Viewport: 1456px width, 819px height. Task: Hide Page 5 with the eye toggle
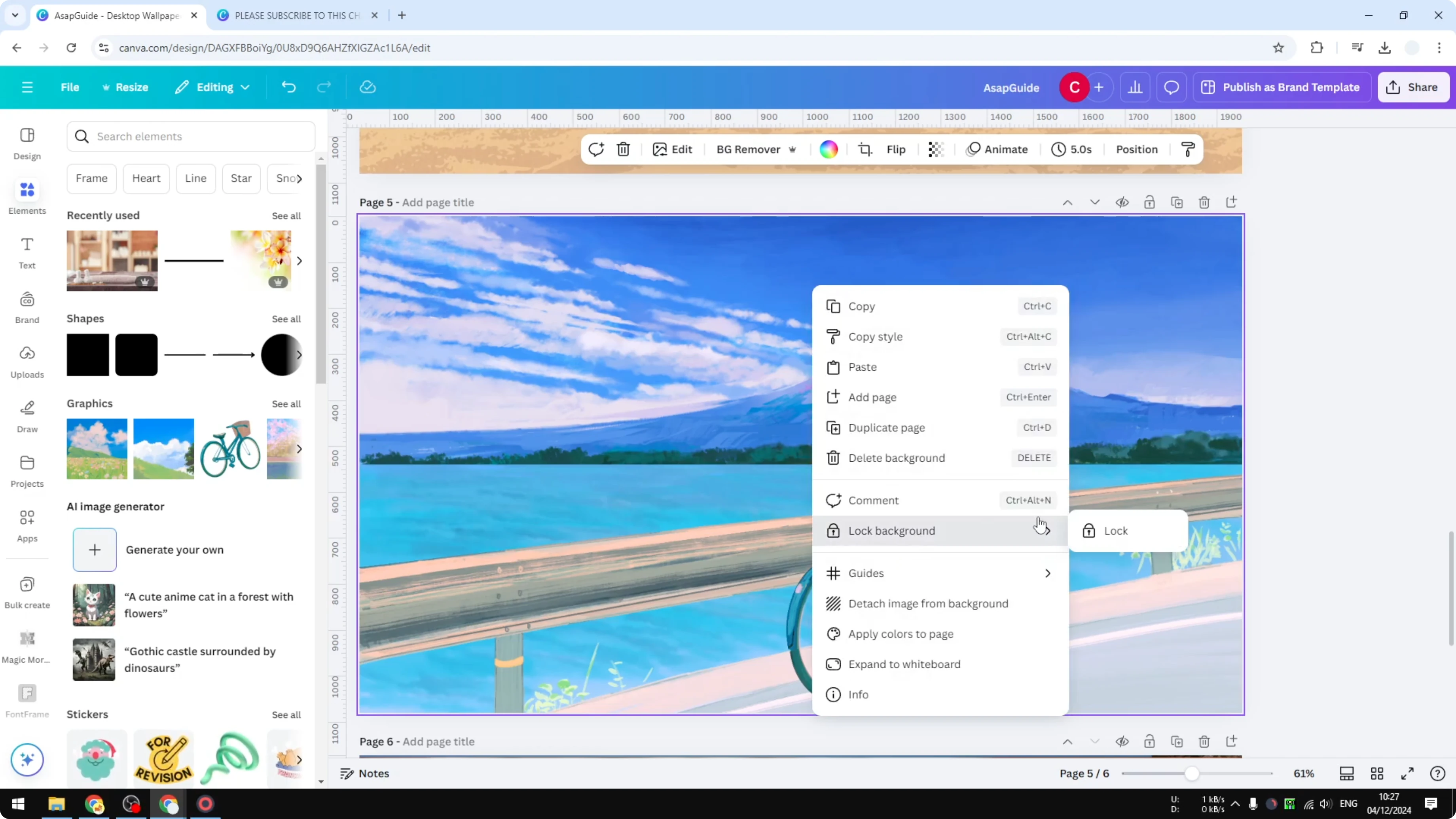coord(1122,202)
